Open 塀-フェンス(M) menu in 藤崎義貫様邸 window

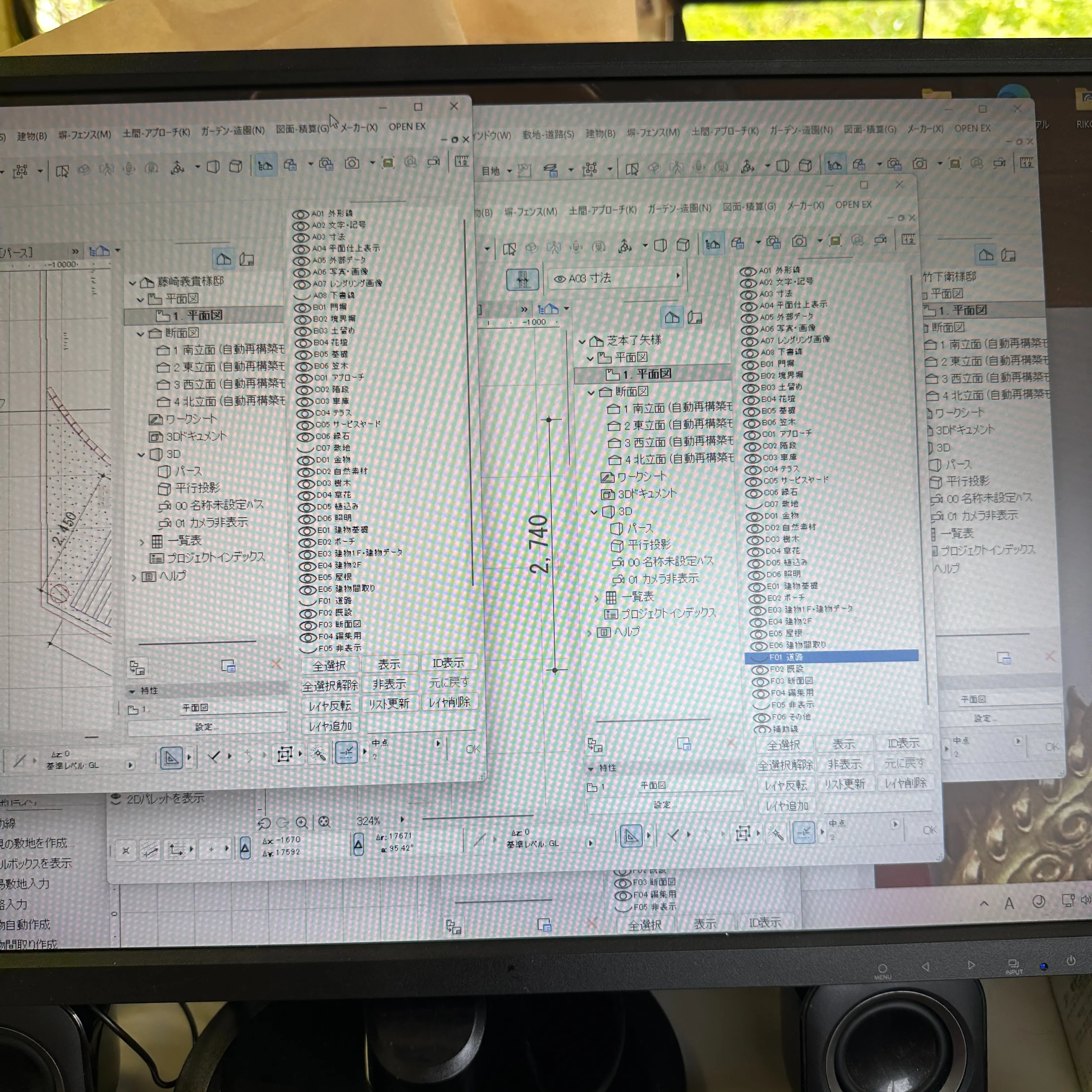tap(85, 135)
